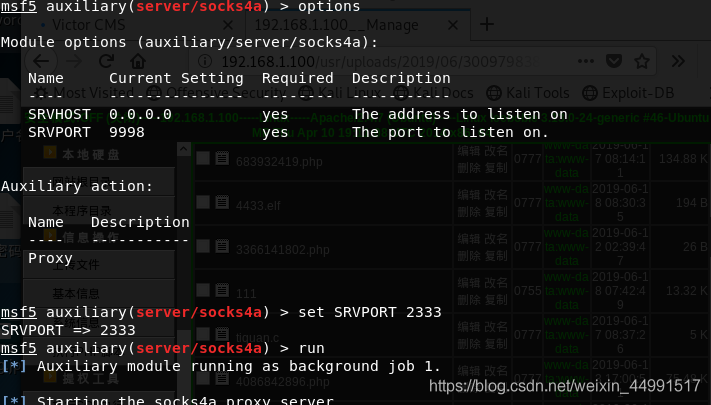This screenshot has height=405, width=711.
Task: Tick the checkbox for 4433.elf
Action: 203,202
